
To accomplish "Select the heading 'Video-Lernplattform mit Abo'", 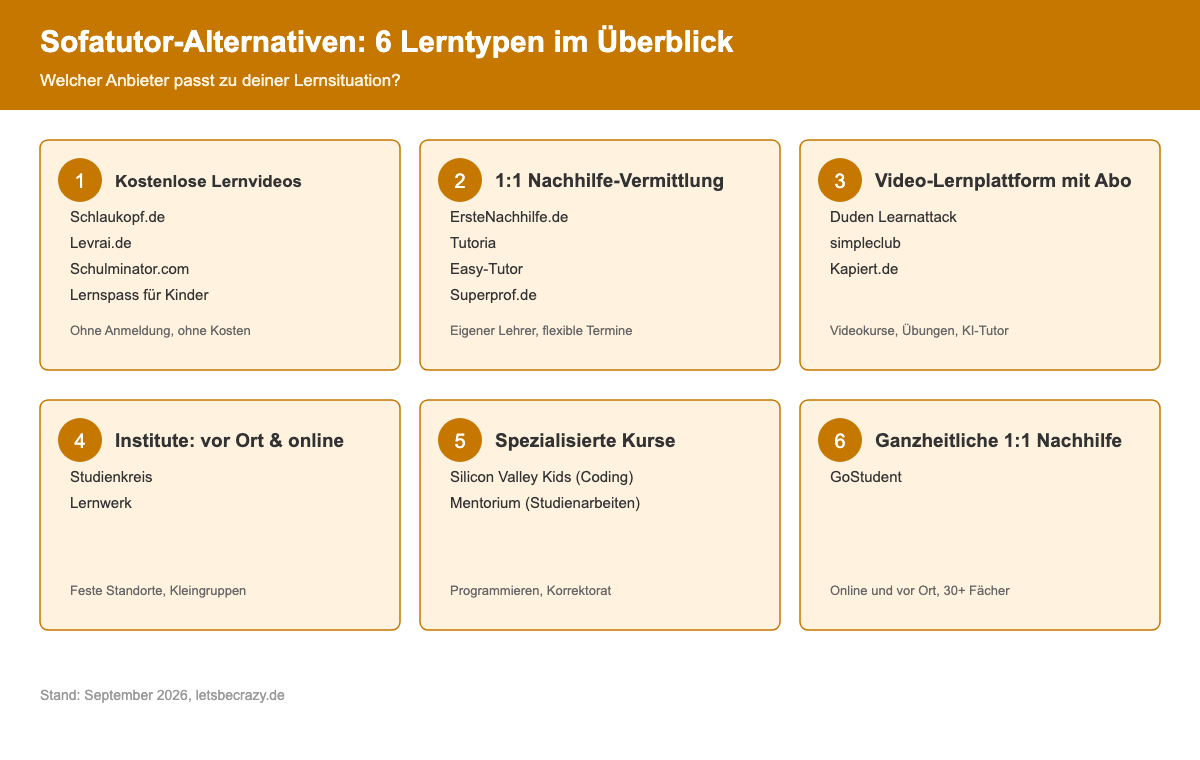I will (x=1003, y=181).
